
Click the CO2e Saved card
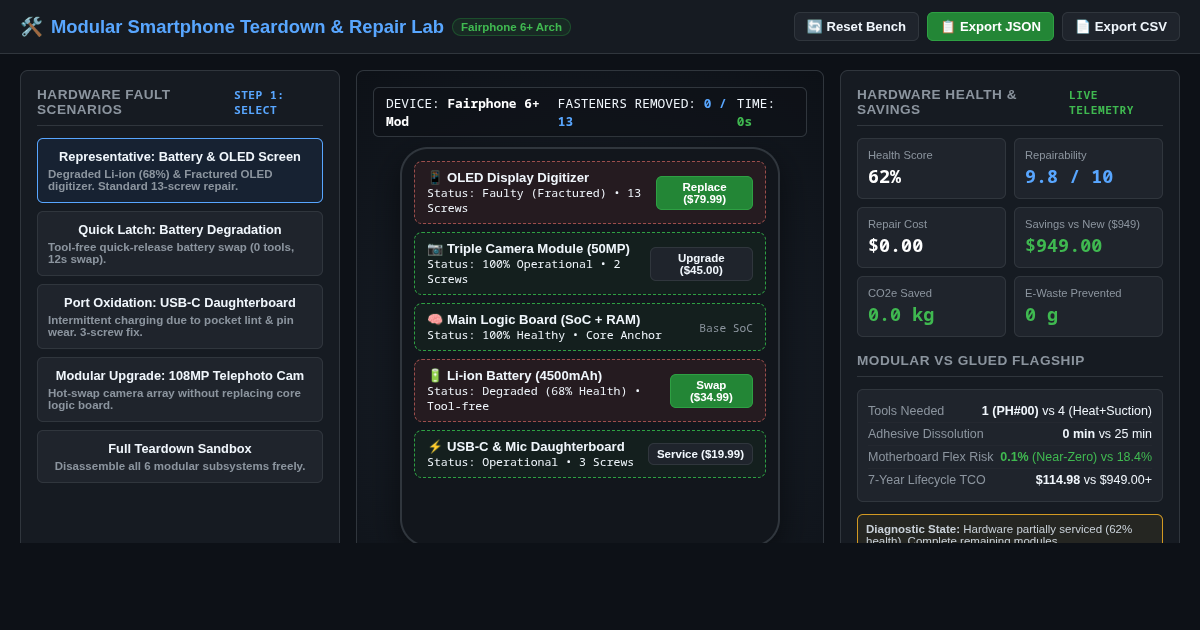tap(931, 307)
